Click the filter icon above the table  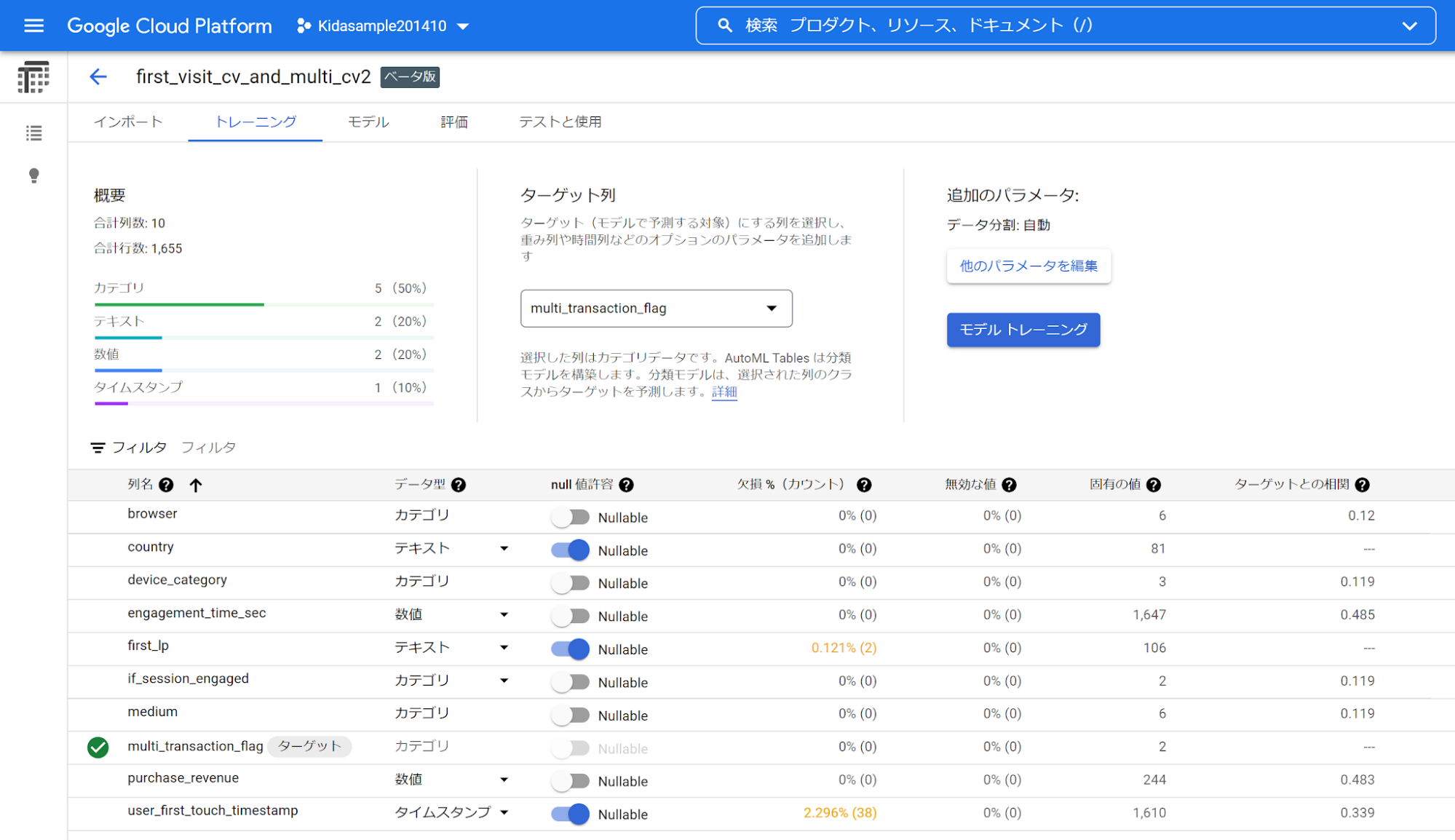[98, 448]
